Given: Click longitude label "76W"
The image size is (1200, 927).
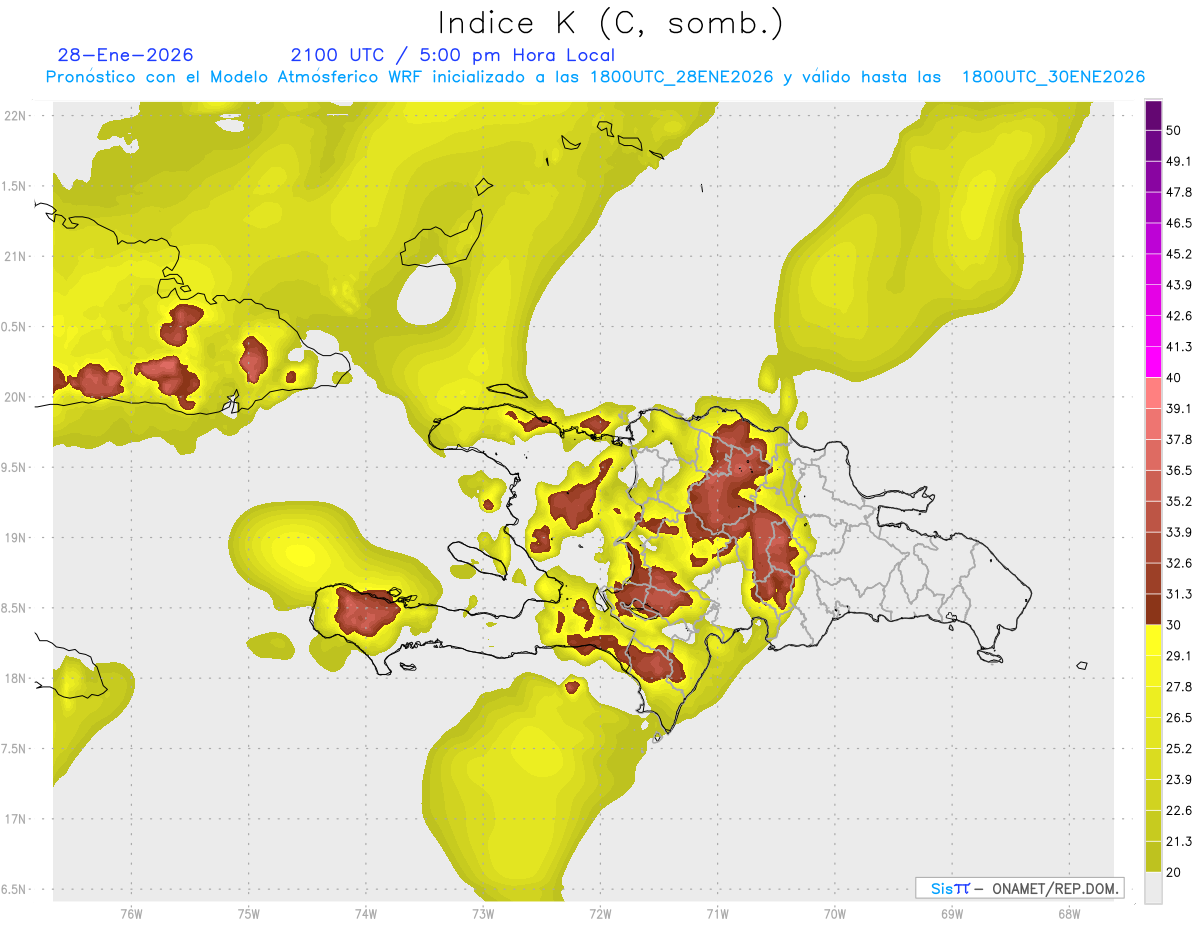Looking at the screenshot, I should (131, 914).
